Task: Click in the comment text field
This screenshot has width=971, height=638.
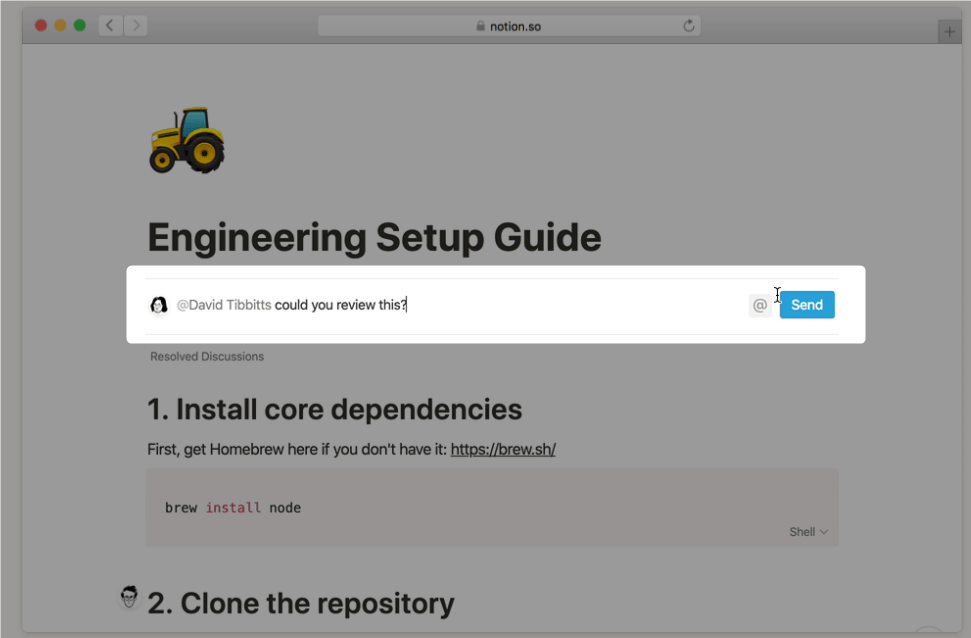Action: pyautogui.click(x=459, y=305)
